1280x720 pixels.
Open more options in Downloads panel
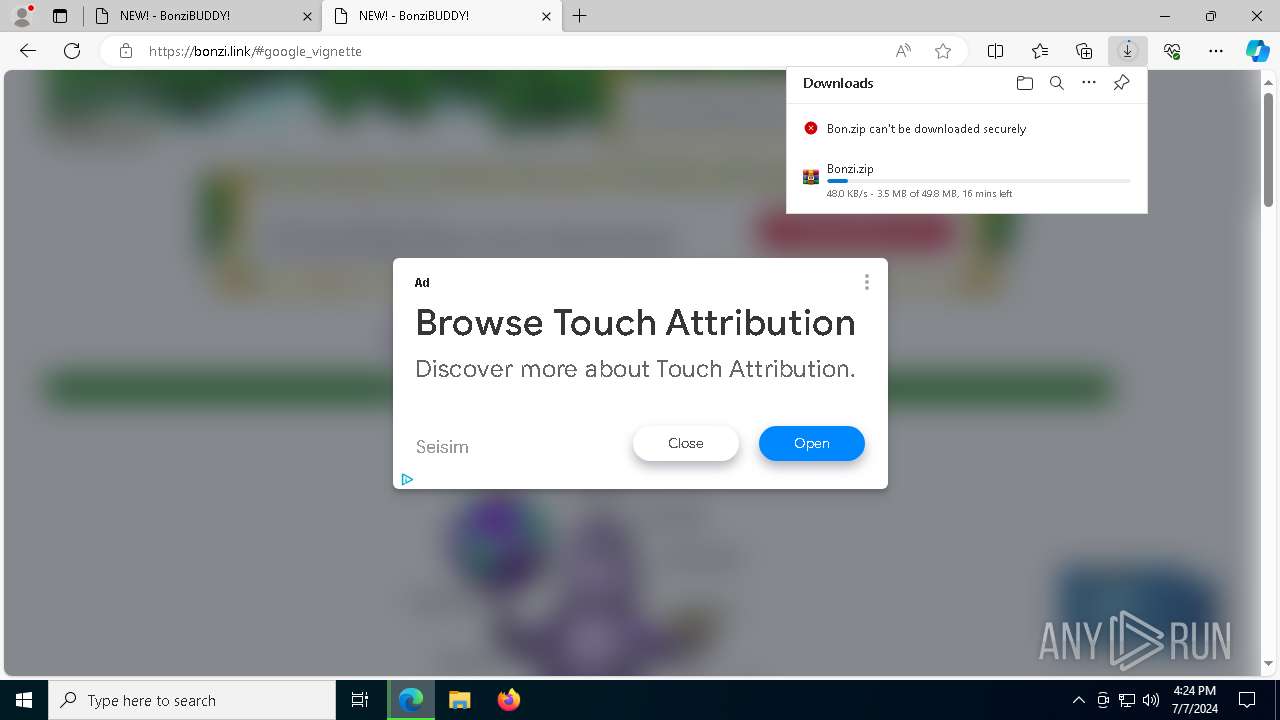point(1089,83)
